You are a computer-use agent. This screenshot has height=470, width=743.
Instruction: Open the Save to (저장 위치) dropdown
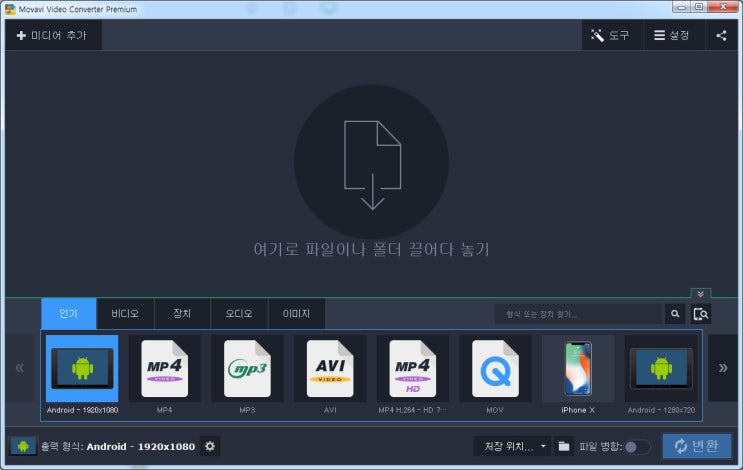pos(512,446)
